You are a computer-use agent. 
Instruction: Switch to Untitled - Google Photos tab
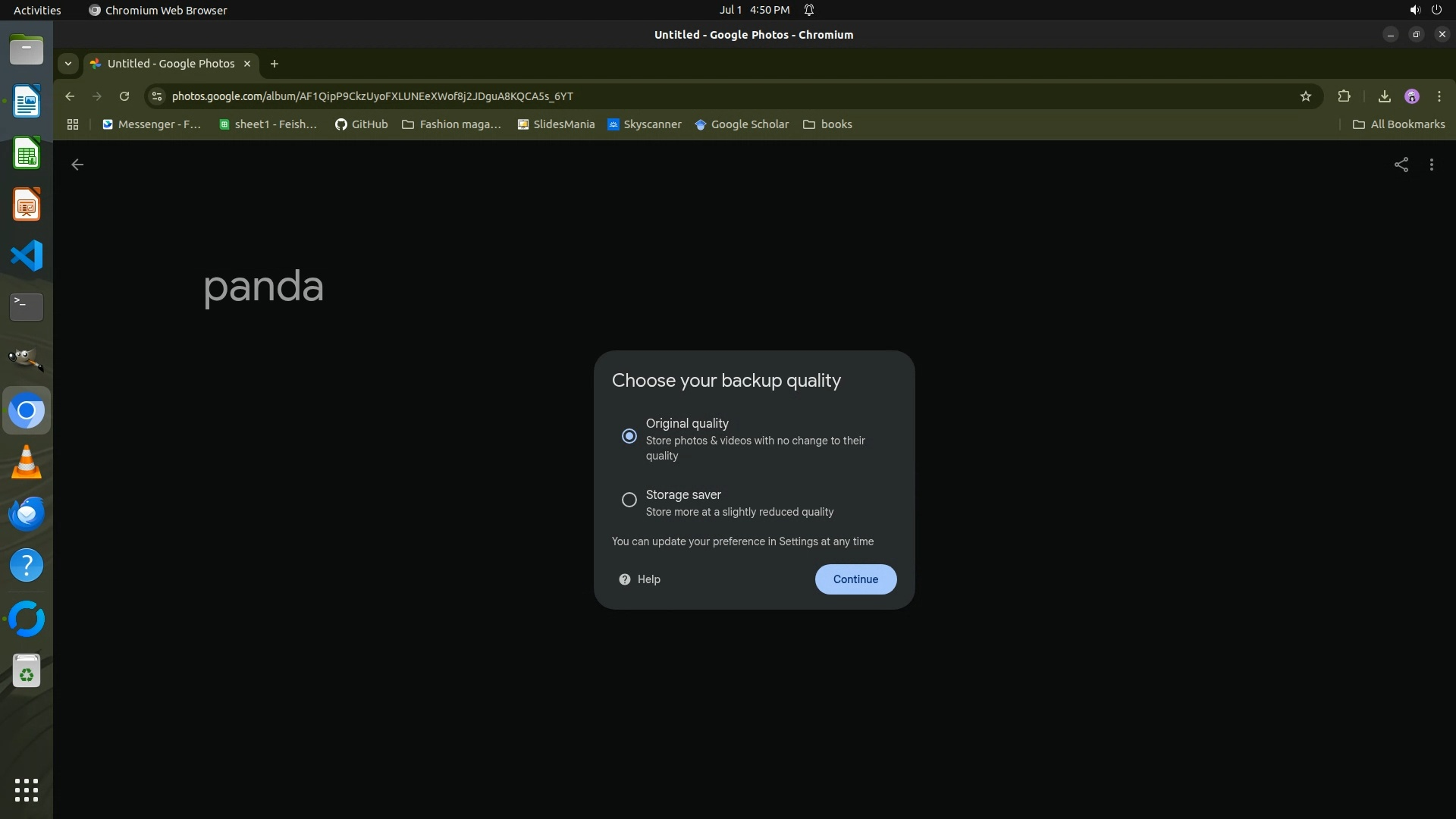point(171,64)
